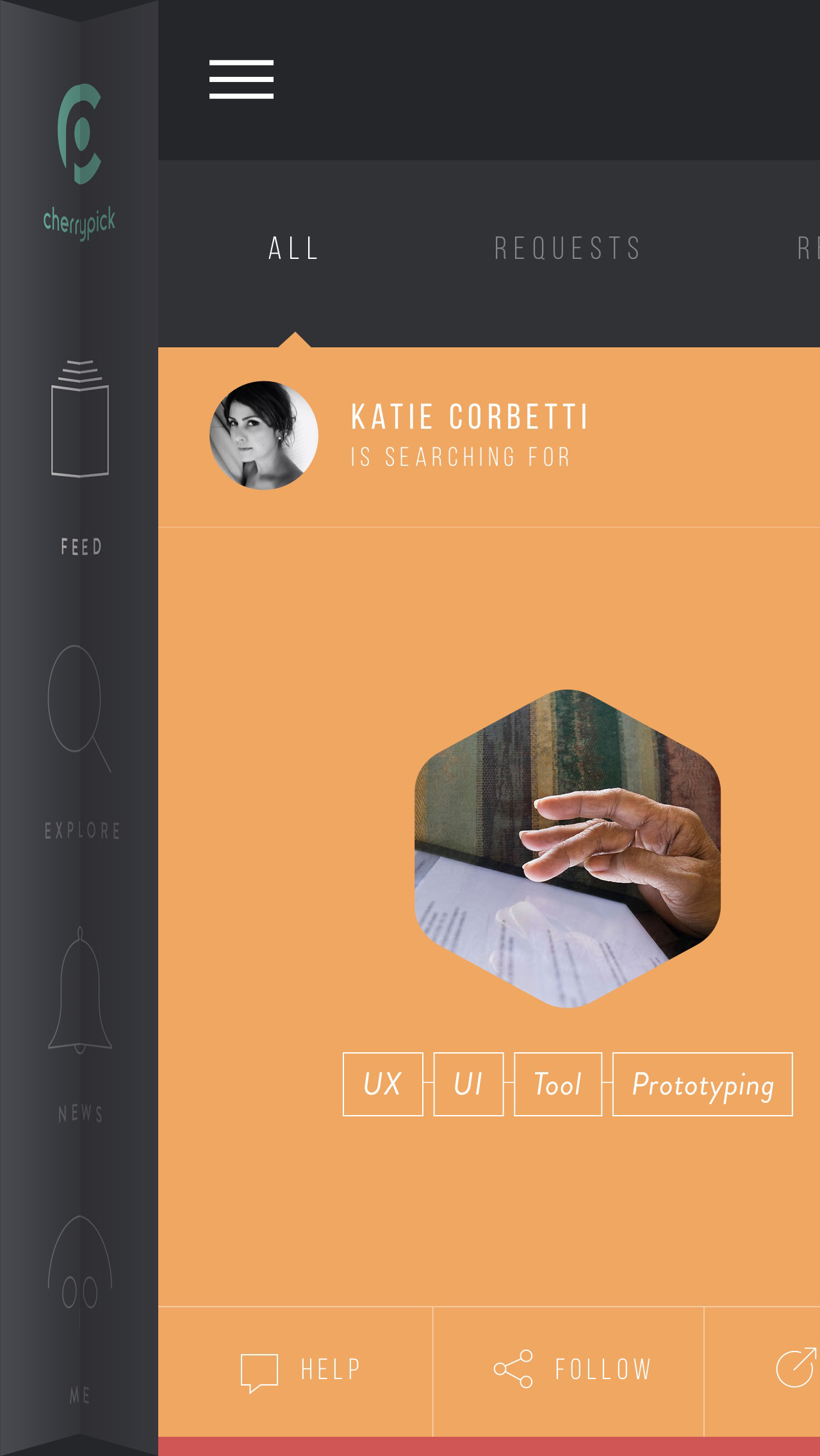Open Katie Corbetti's profile photo
Image resolution: width=820 pixels, height=1456 pixels.
264,435
